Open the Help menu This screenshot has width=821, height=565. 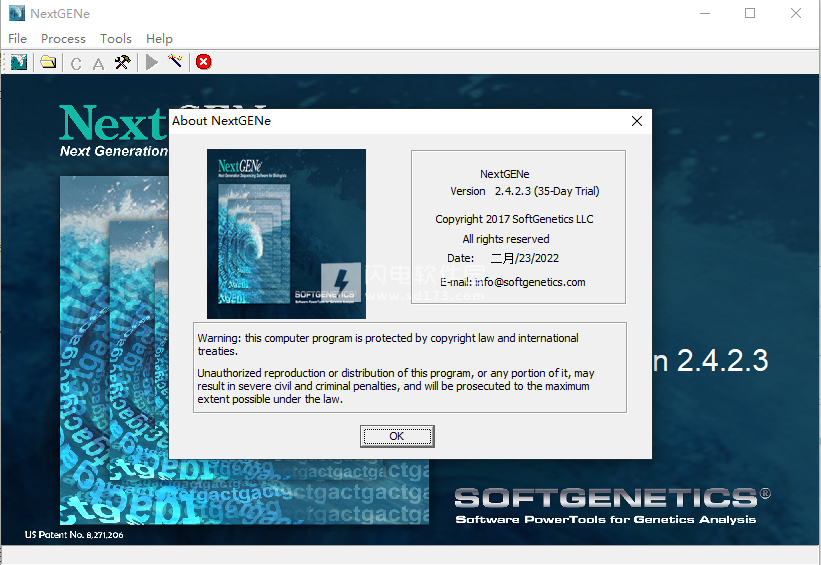(x=159, y=39)
